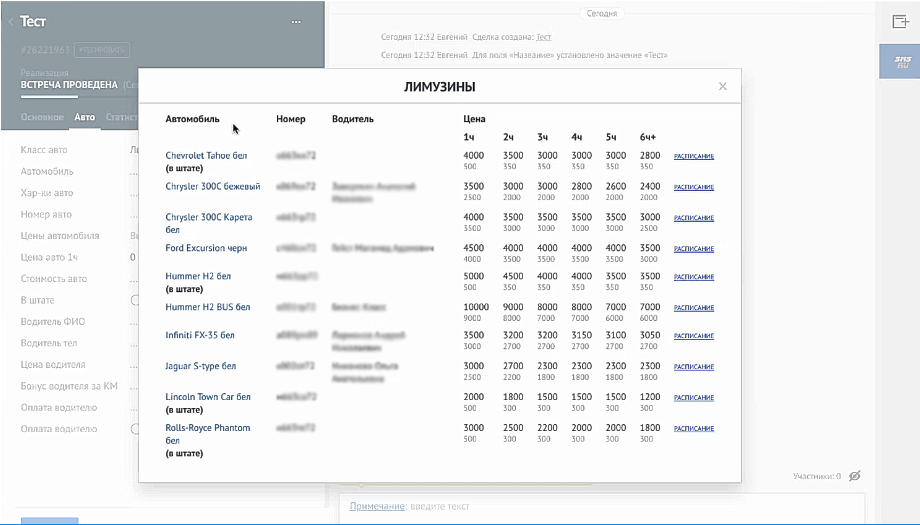Image resolution: width=920 pixels, height=525 pixels.
Task: Open РАСПИСАНИЕ for Hummer H2 бел
Action: 694,276
